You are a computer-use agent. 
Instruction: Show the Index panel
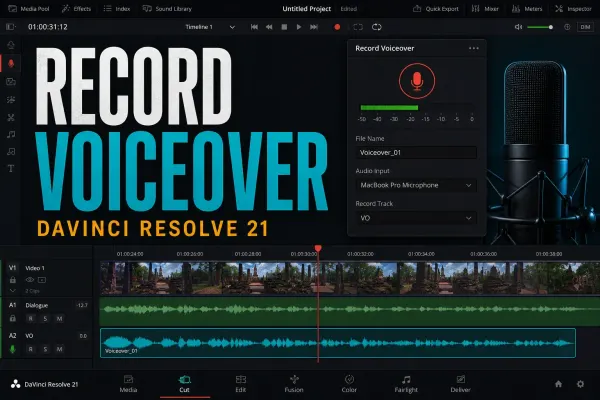(117, 8)
